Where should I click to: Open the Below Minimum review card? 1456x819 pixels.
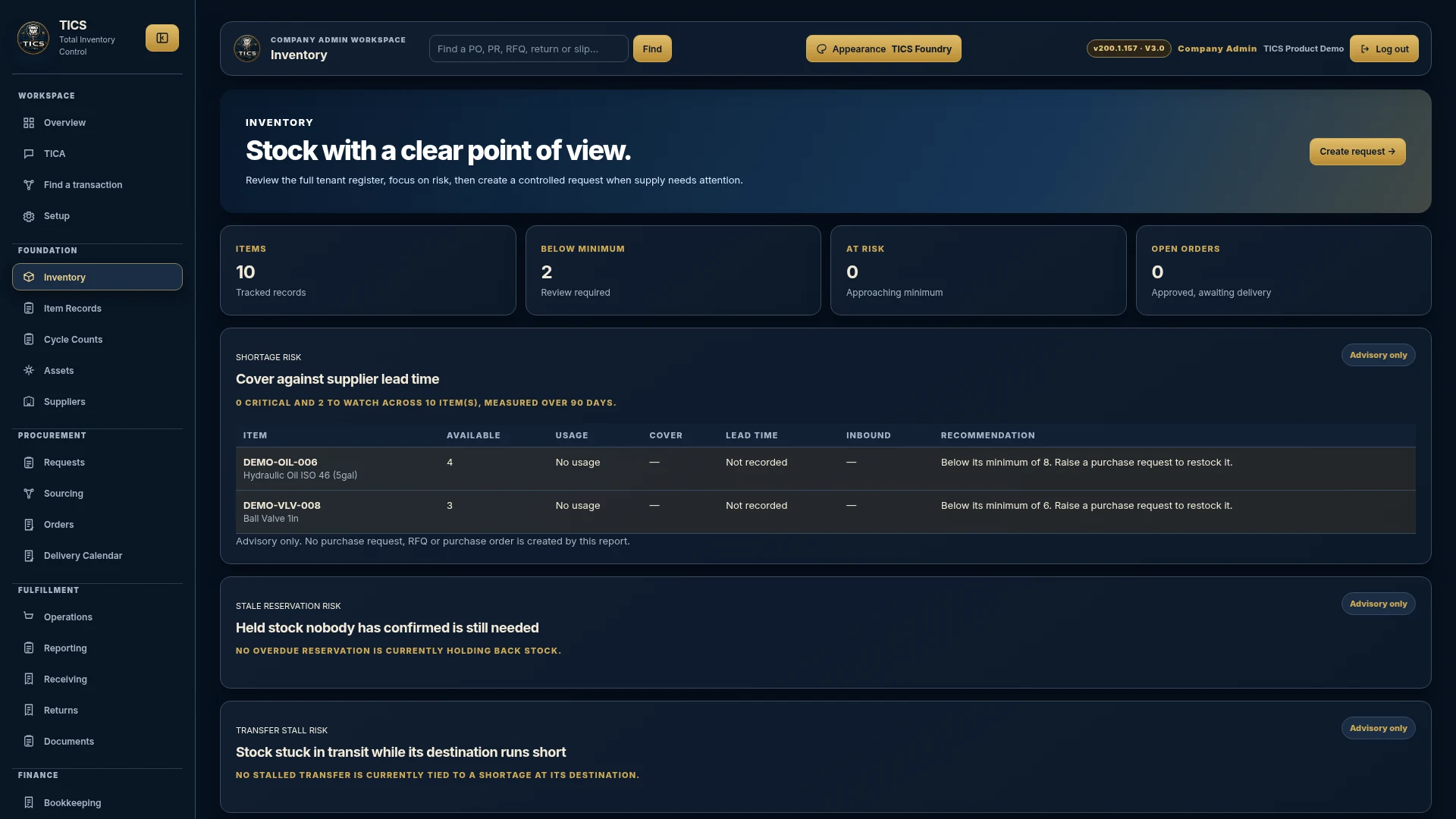tap(673, 270)
